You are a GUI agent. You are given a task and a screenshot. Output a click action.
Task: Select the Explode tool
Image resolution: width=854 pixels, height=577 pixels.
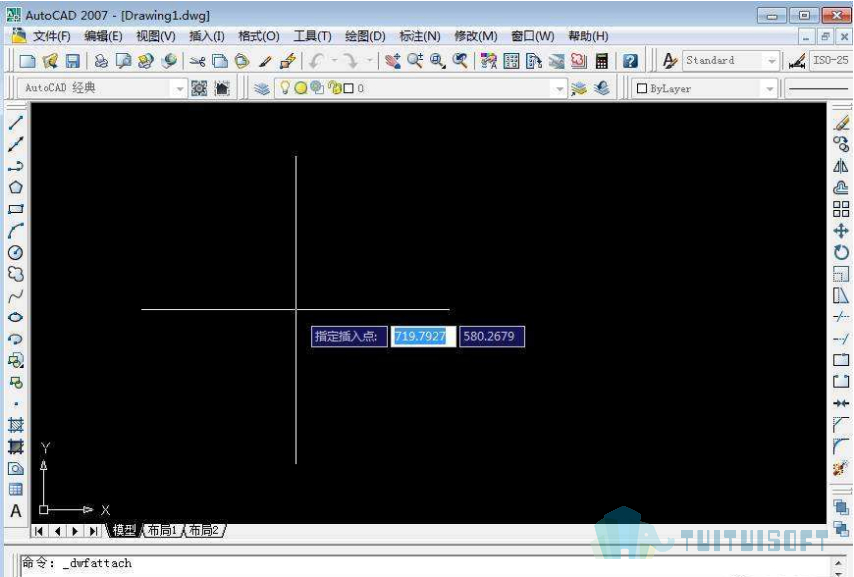[841, 468]
